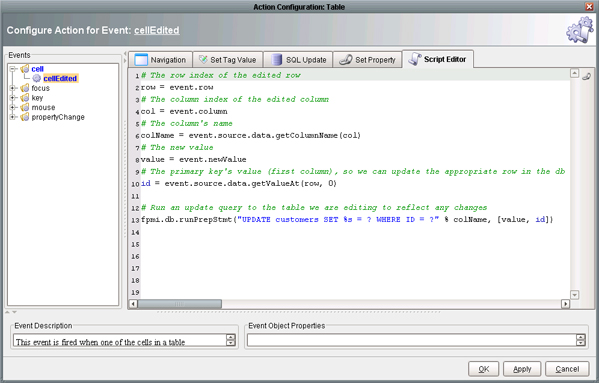599x383 pixels.
Task: Click line 6 colName getColumnName code
Action: pos(251,136)
